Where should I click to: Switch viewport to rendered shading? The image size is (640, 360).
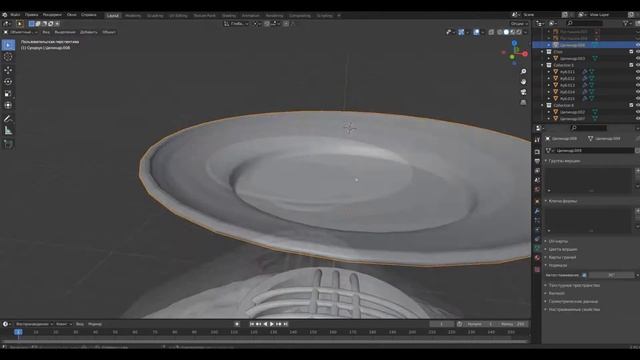click(519, 32)
